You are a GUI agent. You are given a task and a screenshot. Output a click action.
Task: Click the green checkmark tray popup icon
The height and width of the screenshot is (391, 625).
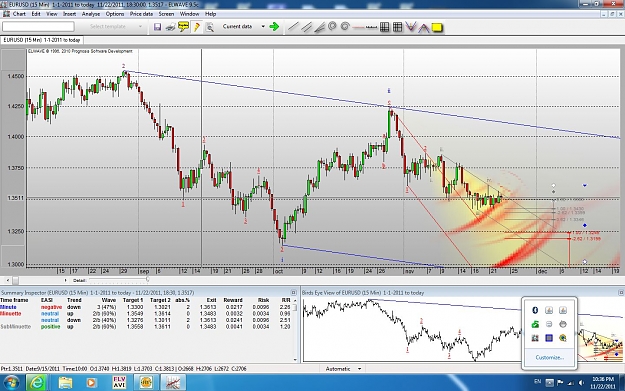pos(535,324)
